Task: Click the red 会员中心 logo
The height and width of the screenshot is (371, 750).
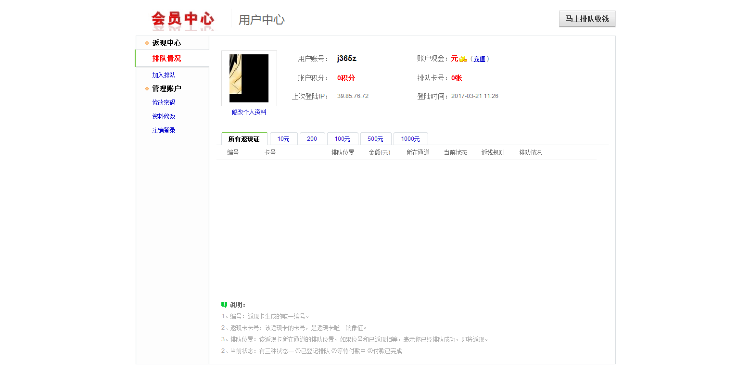Action: [183, 19]
